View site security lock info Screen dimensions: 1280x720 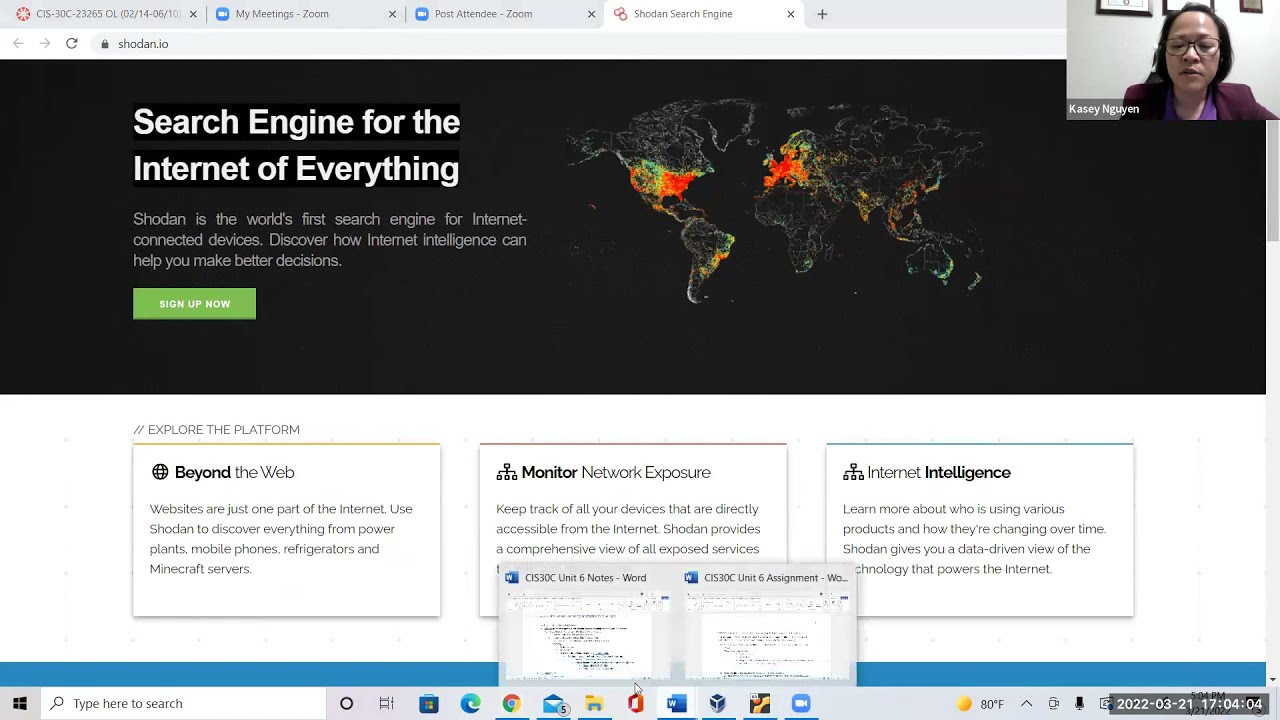[x=105, y=44]
